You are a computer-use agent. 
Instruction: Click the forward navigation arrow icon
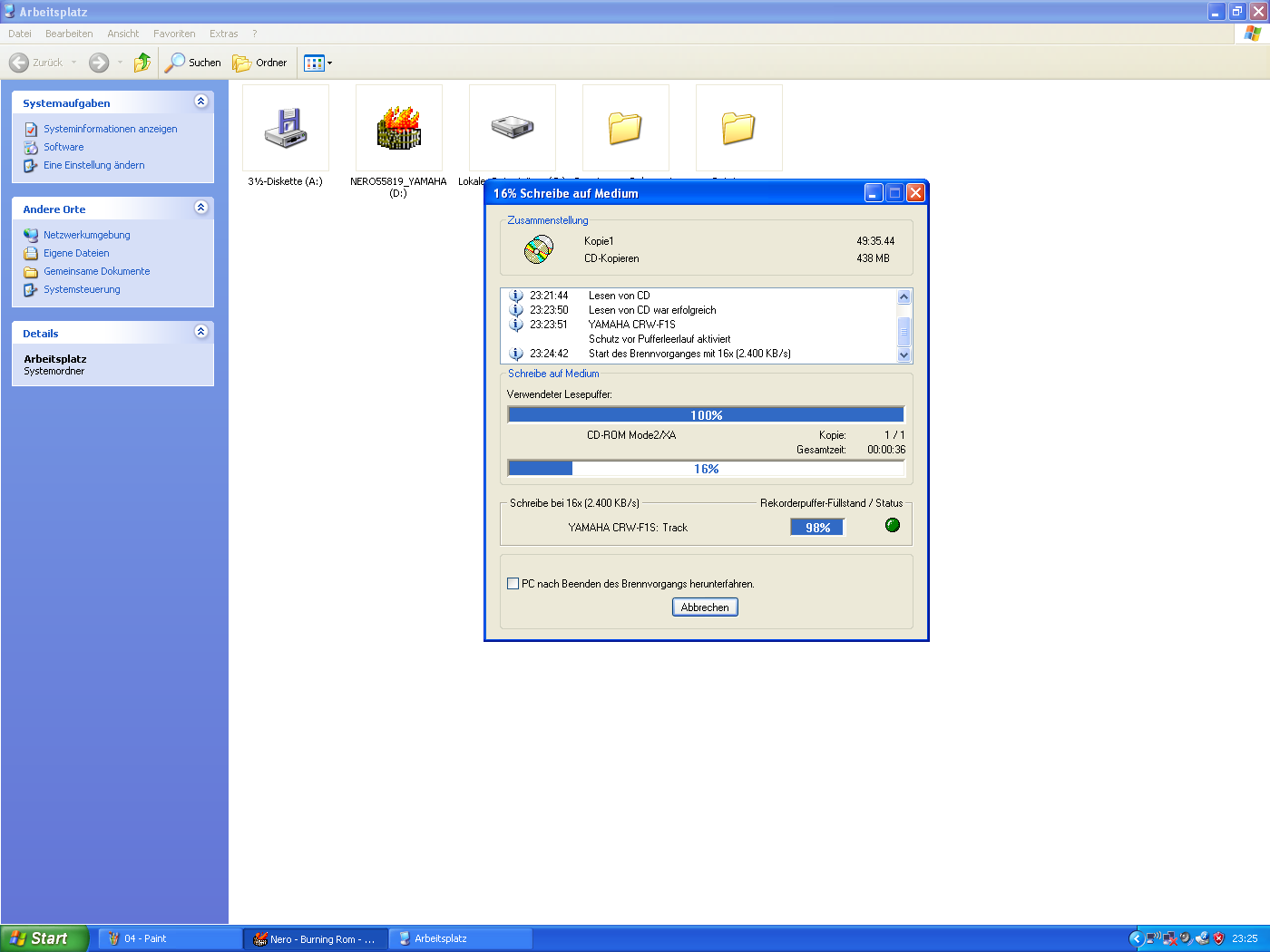(x=99, y=63)
